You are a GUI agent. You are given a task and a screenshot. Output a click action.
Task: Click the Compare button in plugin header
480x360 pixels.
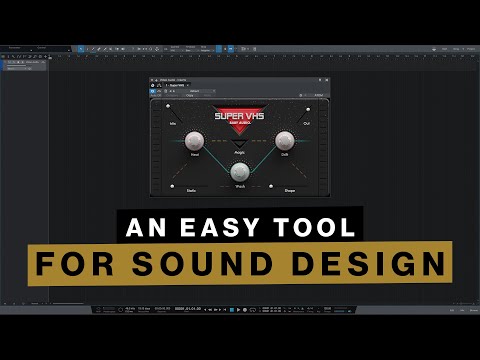(172, 95)
